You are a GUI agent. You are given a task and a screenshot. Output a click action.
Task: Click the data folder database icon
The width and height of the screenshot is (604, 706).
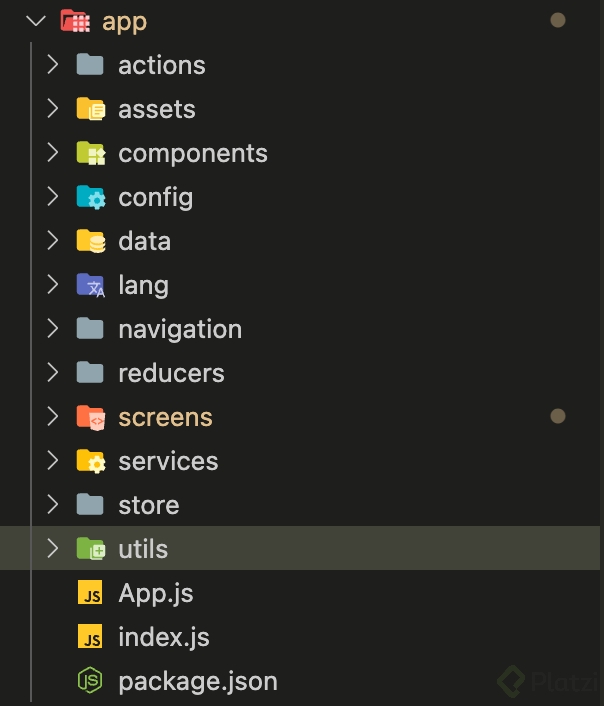(x=90, y=241)
